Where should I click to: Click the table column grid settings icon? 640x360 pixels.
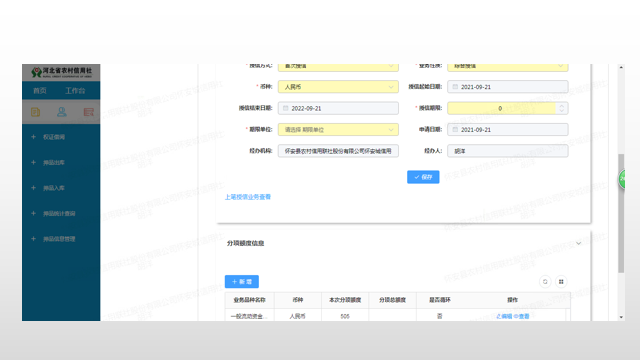click(561, 282)
